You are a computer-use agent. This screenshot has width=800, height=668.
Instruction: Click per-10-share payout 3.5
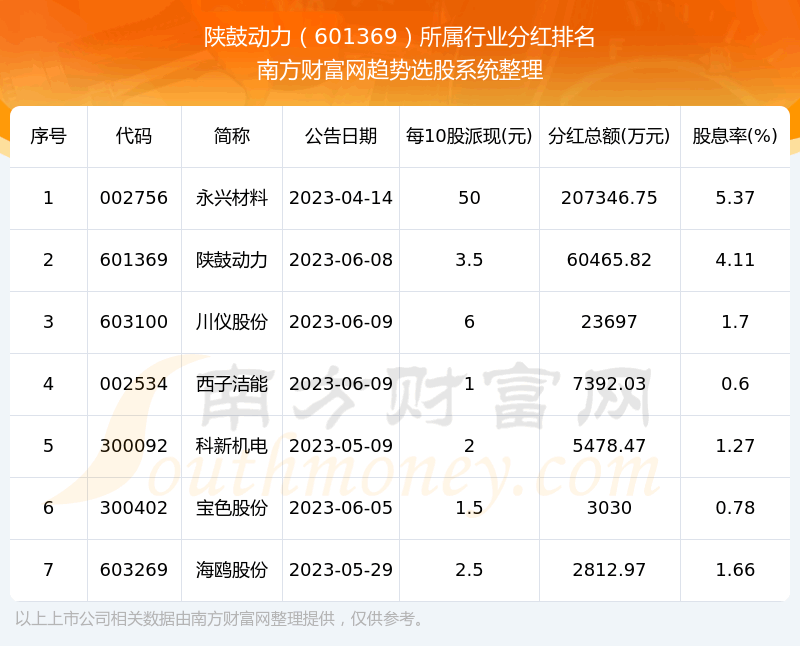pos(469,260)
